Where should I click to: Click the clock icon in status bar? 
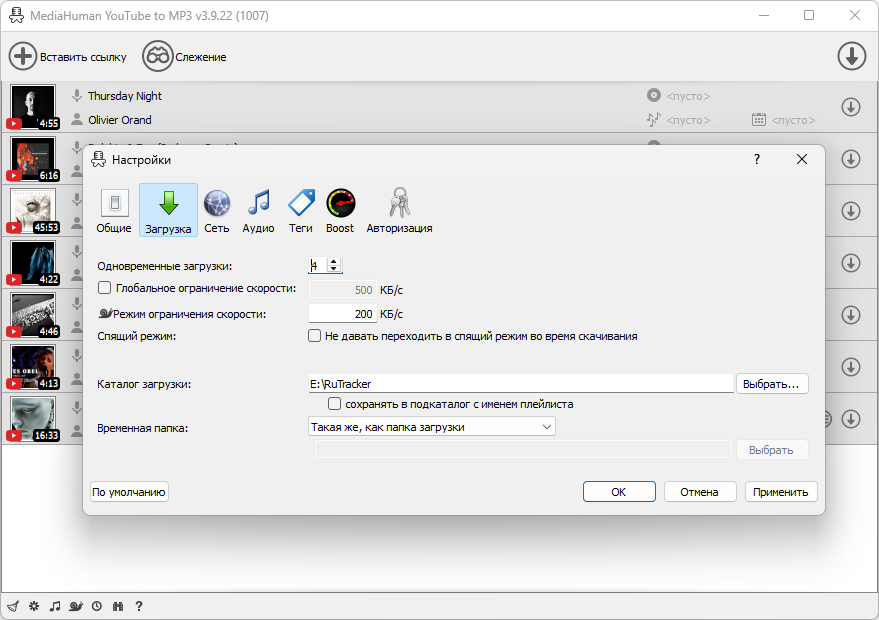tap(97, 606)
